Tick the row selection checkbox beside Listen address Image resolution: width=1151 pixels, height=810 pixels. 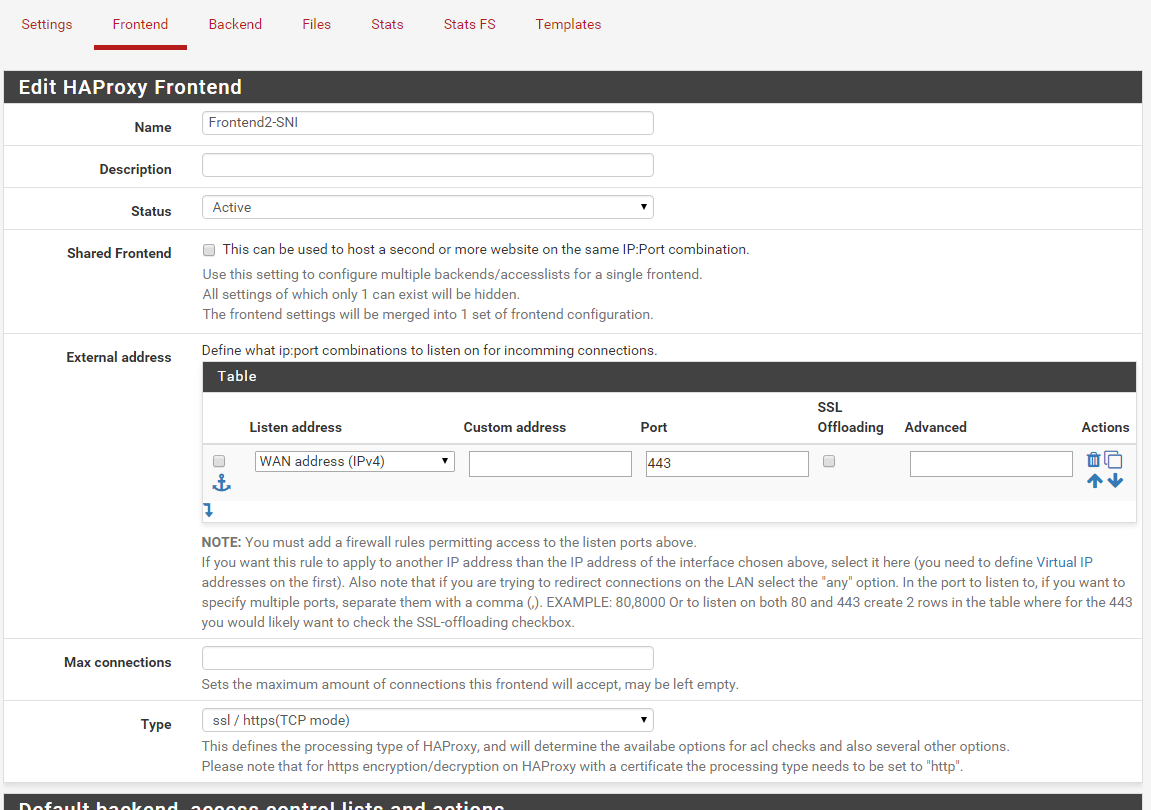tap(219, 461)
